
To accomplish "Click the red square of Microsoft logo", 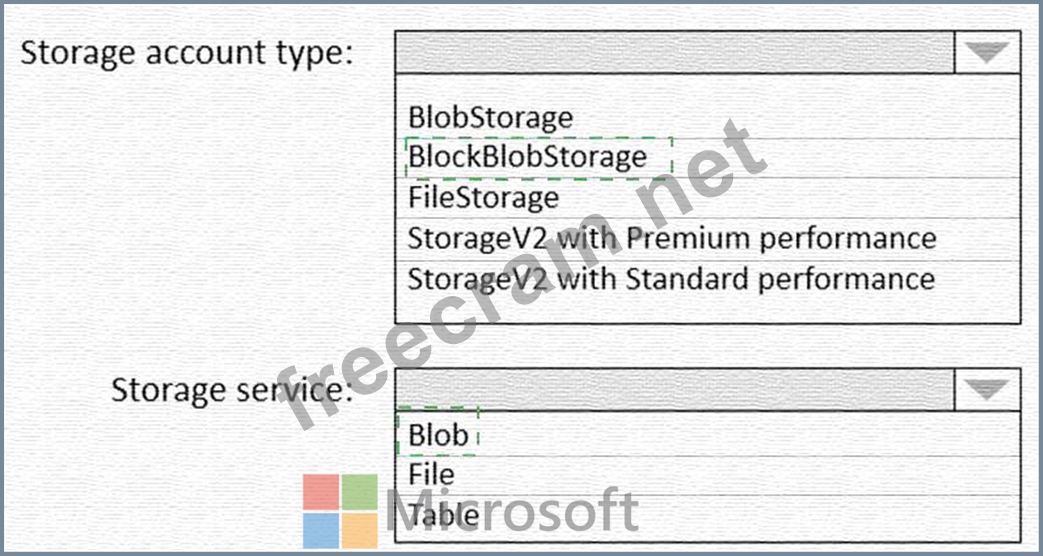I will pyautogui.click(x=321, y=492).
